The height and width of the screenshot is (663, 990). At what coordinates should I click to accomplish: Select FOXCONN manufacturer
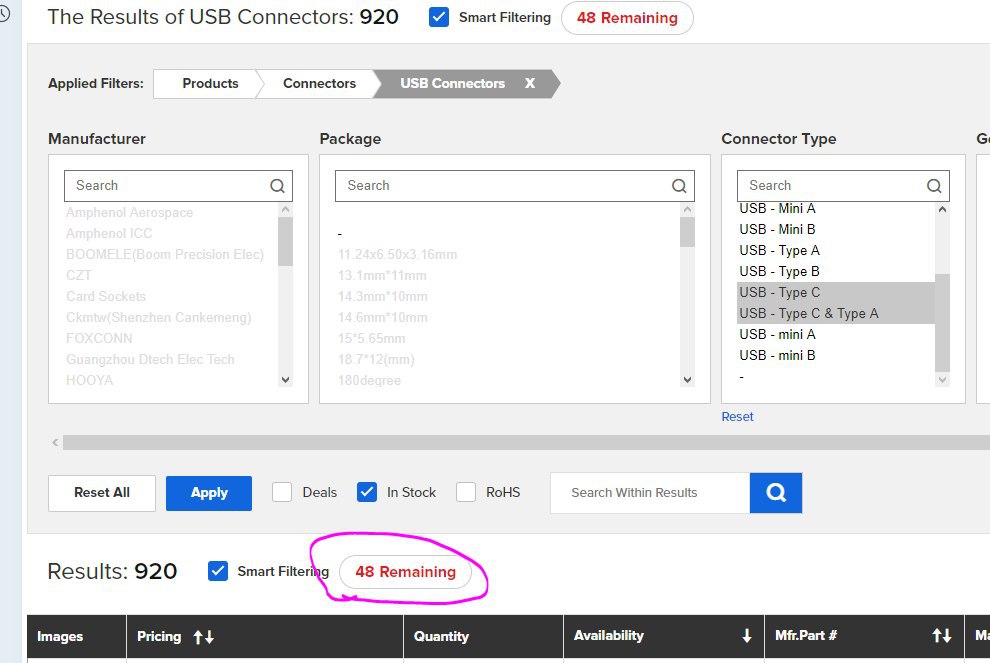pyautogui.click(x=99, y=338)
